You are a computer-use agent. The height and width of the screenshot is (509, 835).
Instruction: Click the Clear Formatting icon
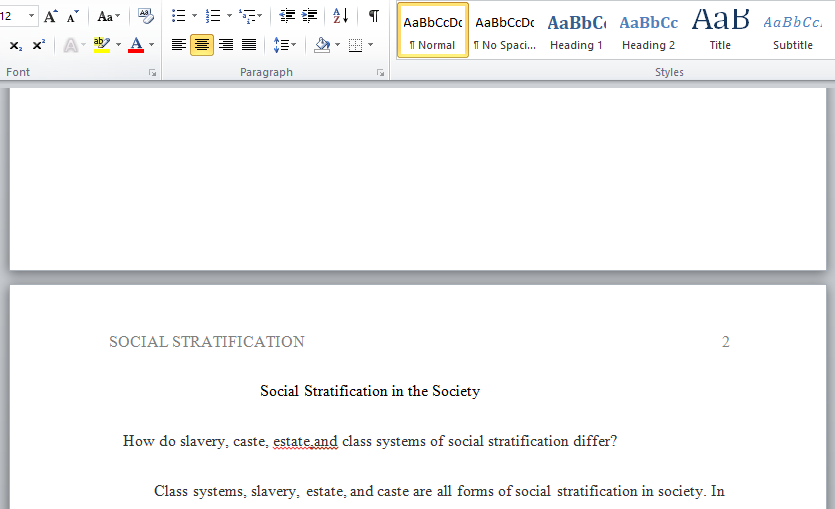click(145, 17)
